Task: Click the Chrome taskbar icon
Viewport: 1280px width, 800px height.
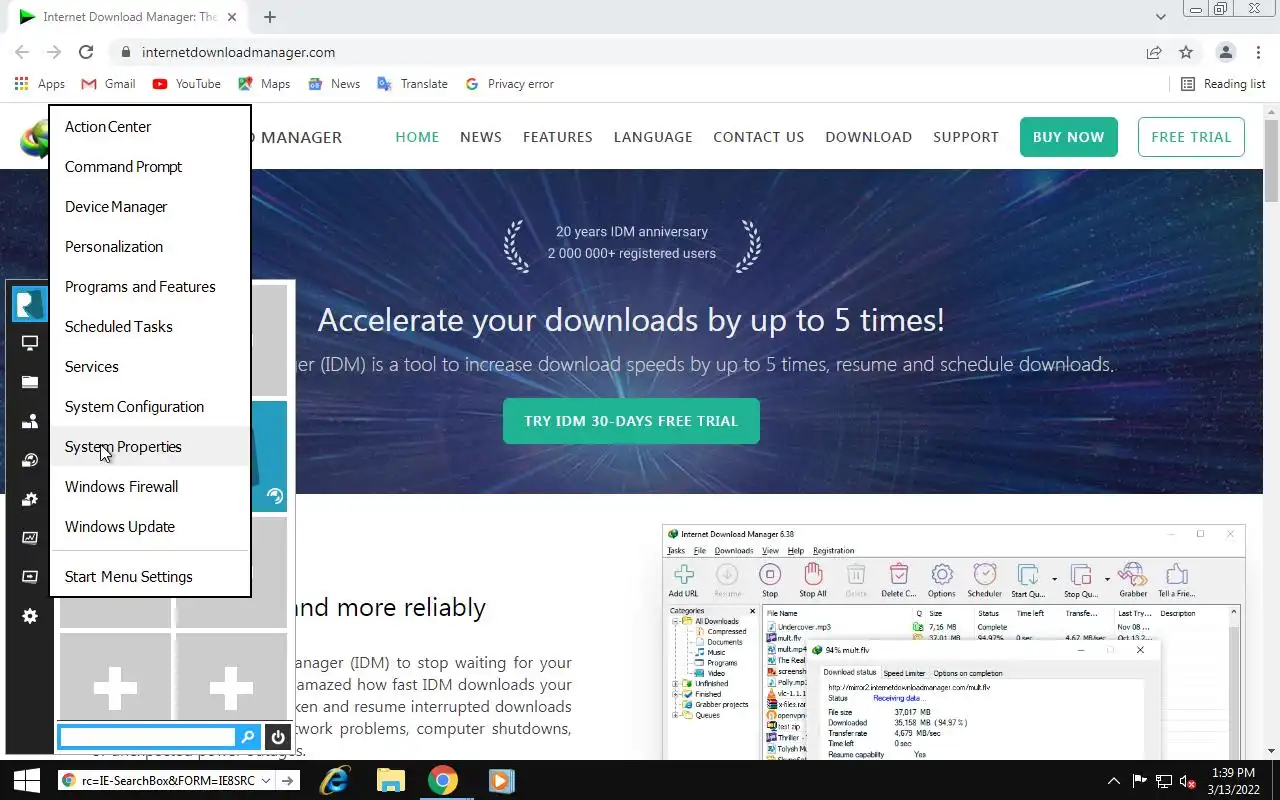Action: coord(444,780)
